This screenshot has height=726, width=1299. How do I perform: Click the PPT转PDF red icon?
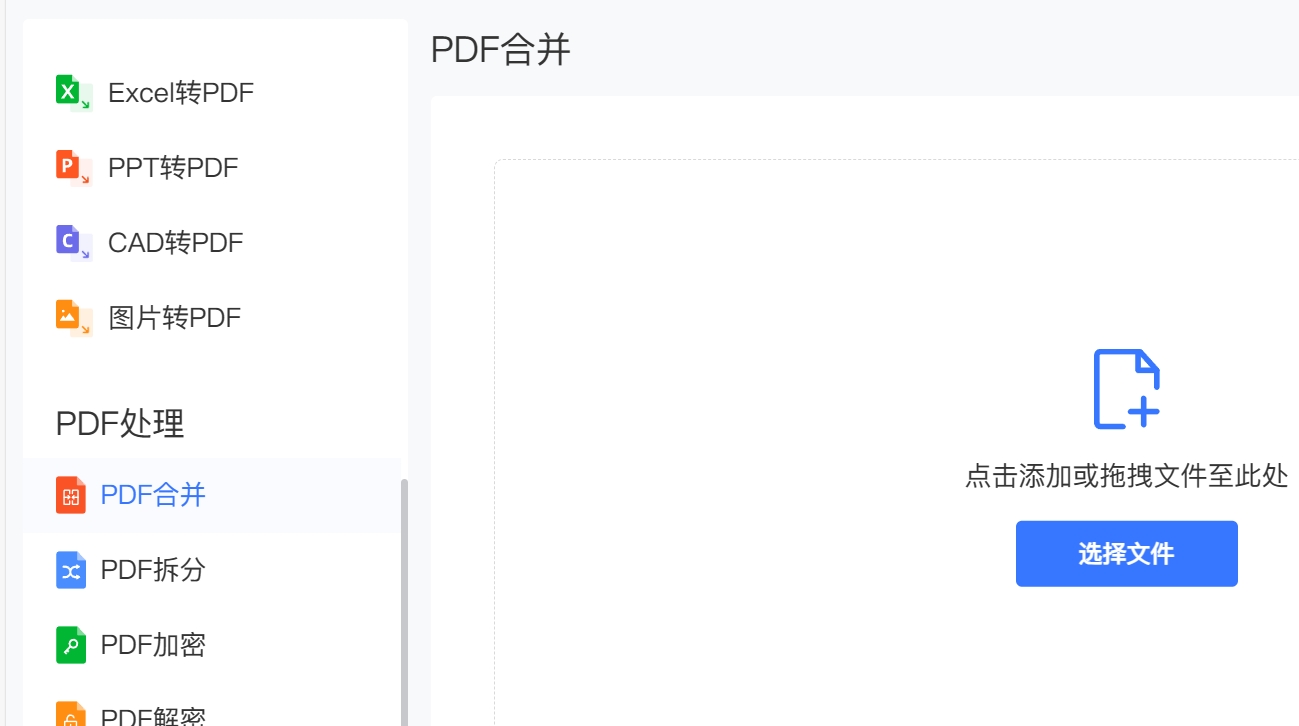point(70,167)
